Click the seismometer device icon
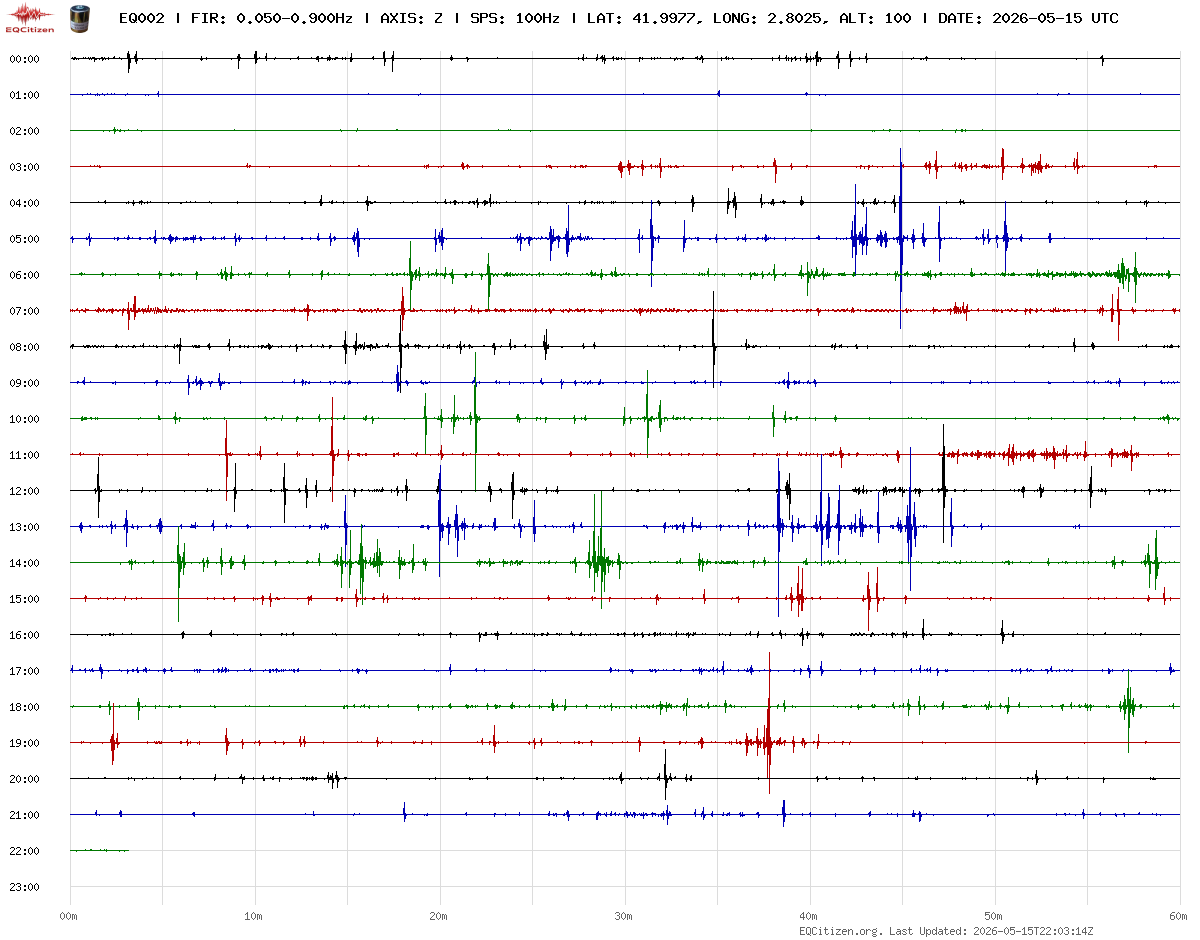Image resolution: width=1200 pixels, height=940 pixels. [79, 17]
